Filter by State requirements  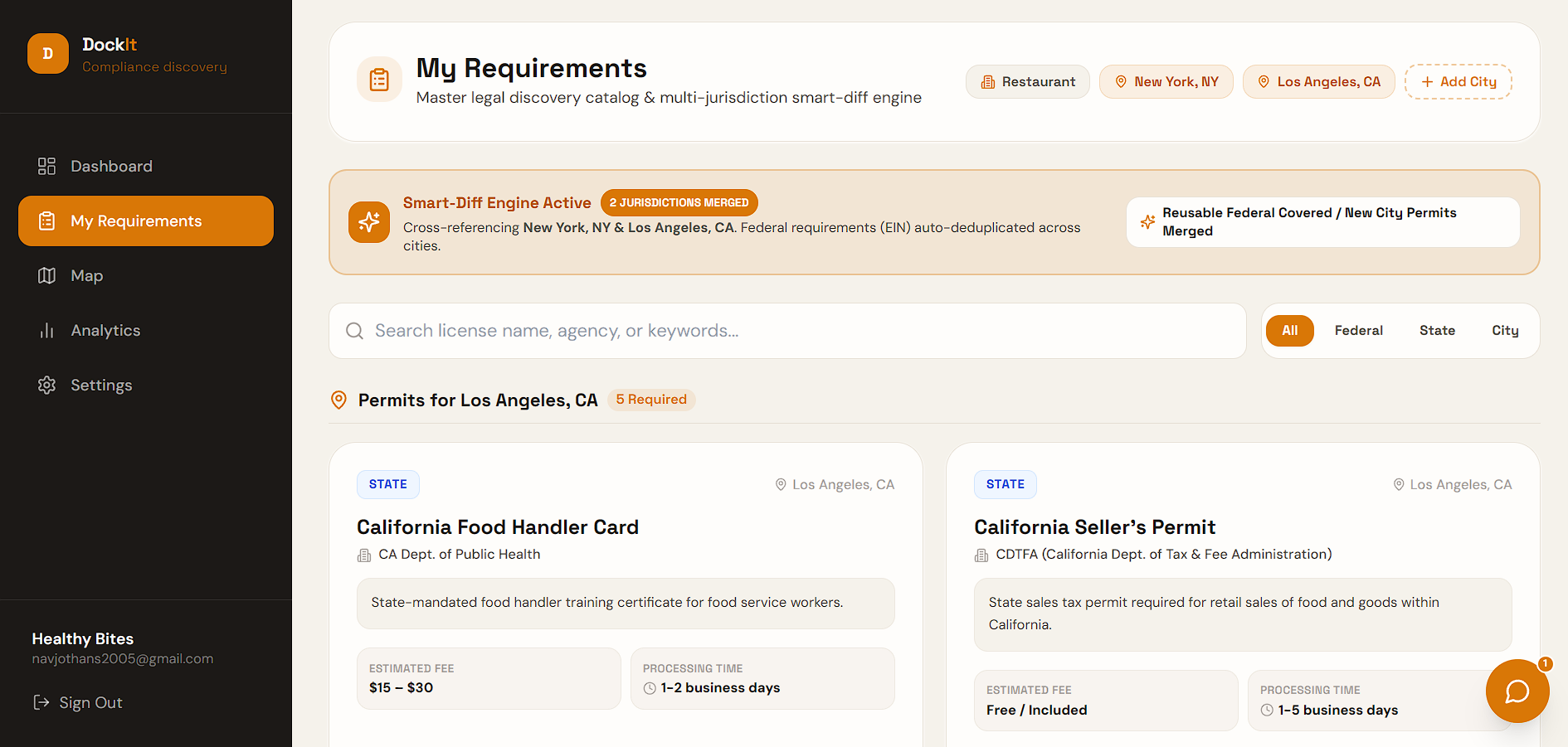click(1437, 330)
